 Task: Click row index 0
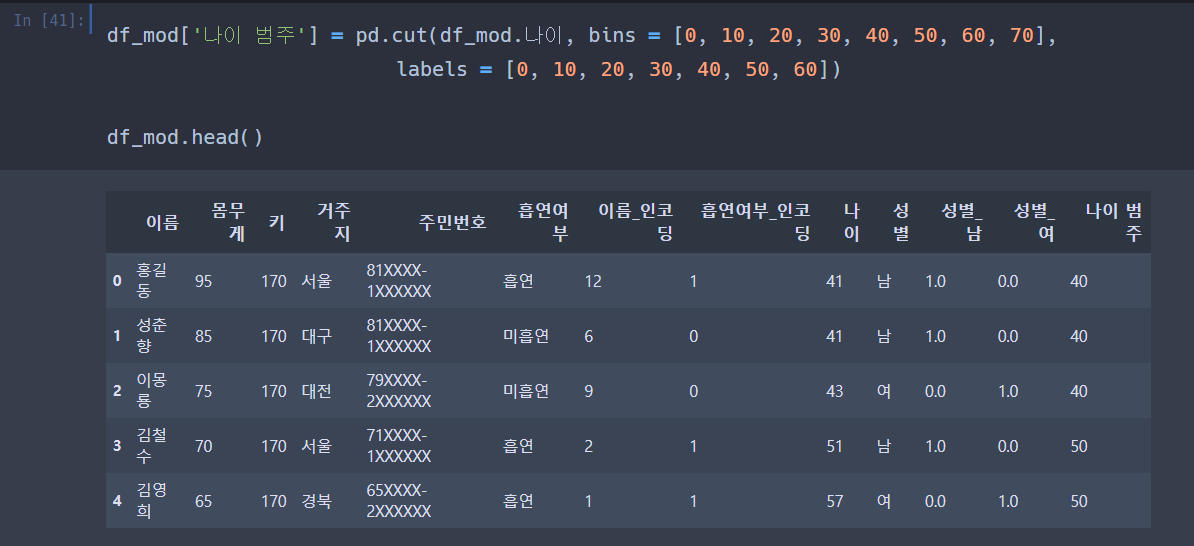(117, 281)
